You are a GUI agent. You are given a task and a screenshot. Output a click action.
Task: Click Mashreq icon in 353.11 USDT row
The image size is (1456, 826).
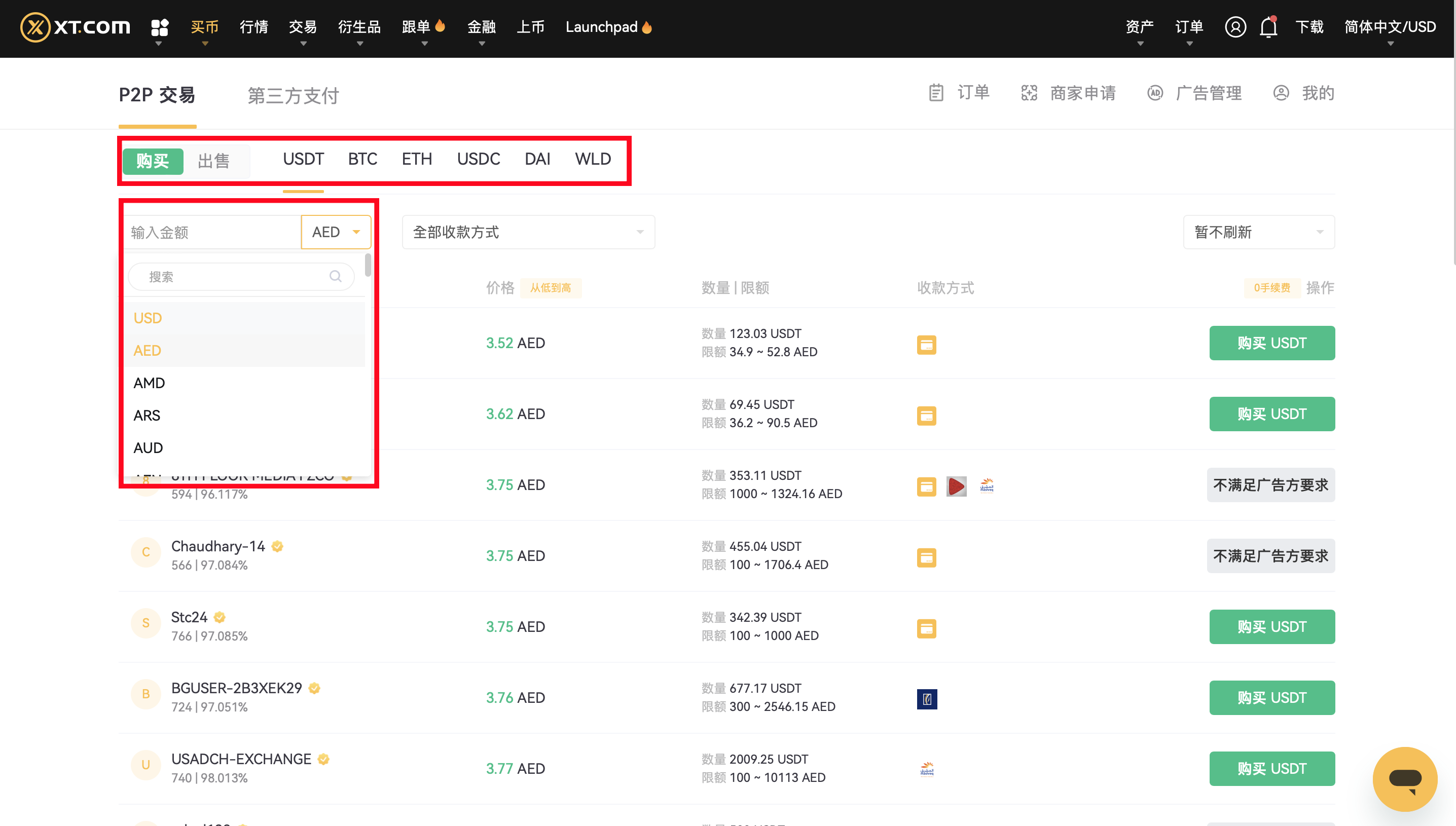(987, 486)
